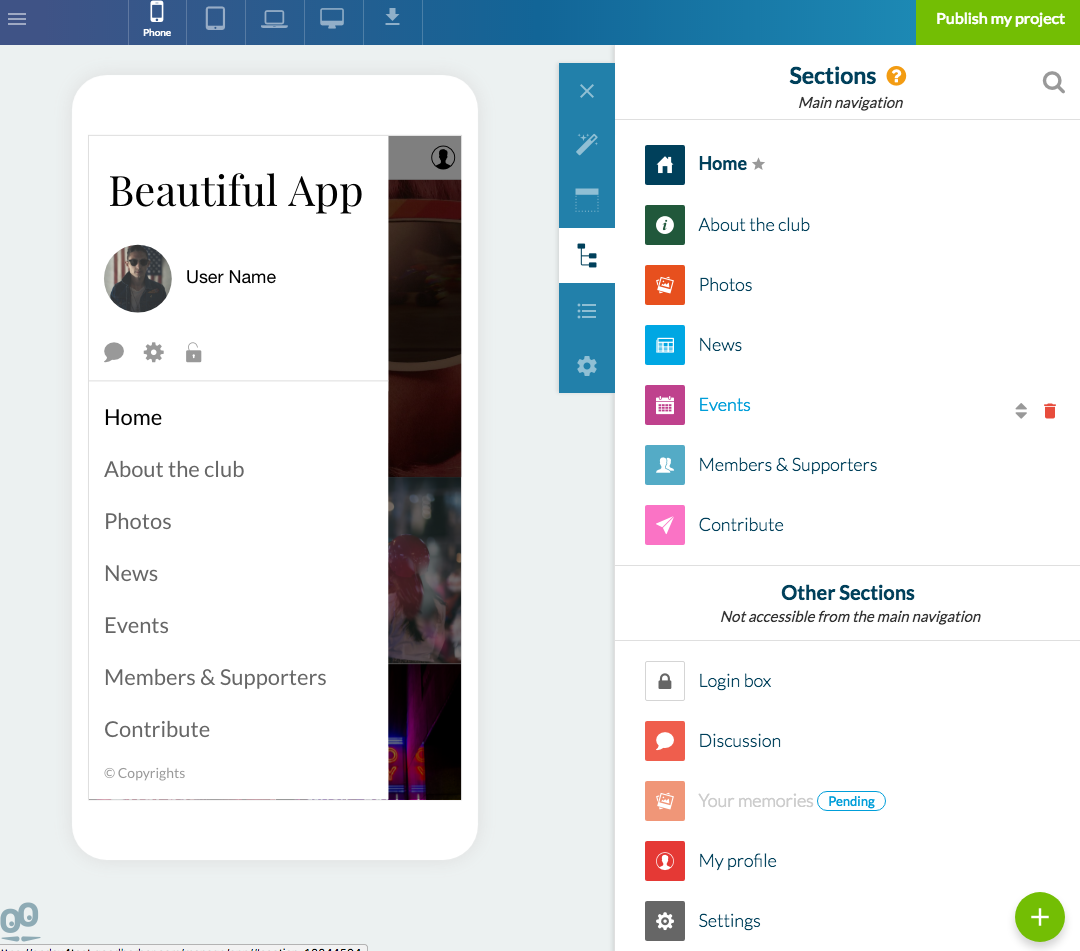Screen dimensions: 1080x951
Task: Select Members & Supporters section
Action: [x=787, y=465]
